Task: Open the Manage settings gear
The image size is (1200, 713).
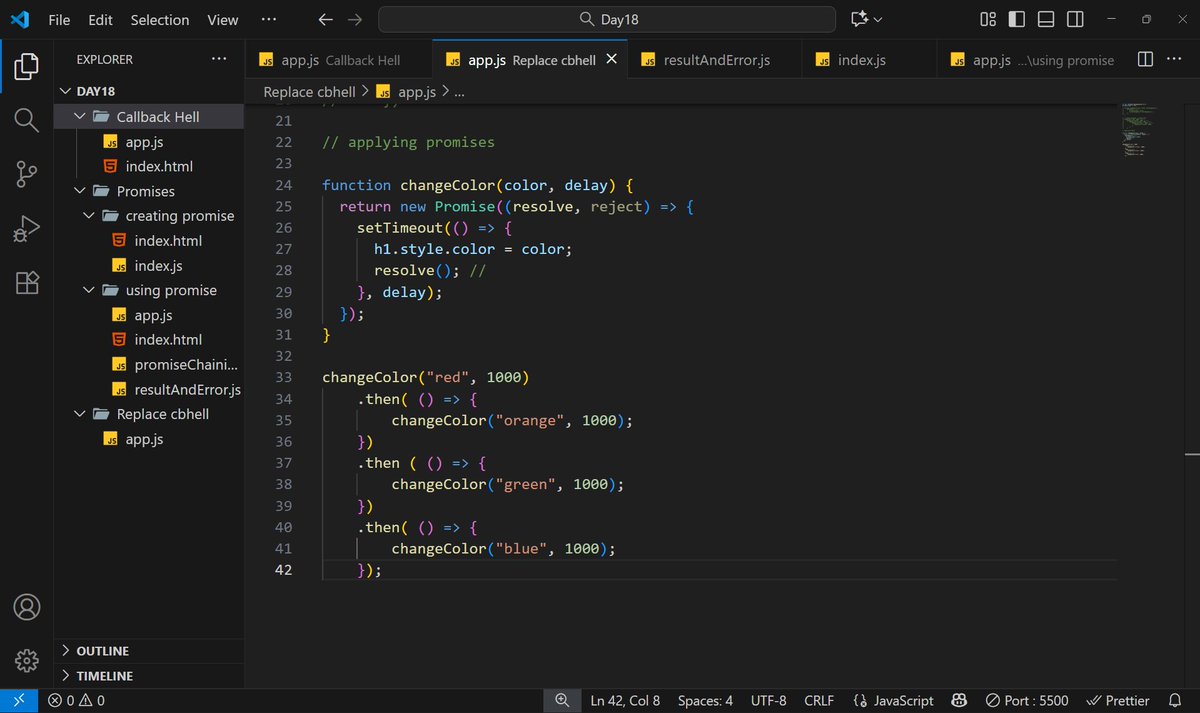Action: click(27, 661)
